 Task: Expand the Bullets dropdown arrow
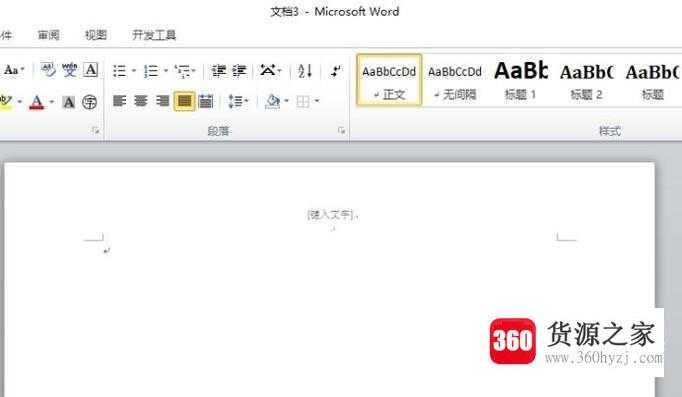tap(134, 70)
